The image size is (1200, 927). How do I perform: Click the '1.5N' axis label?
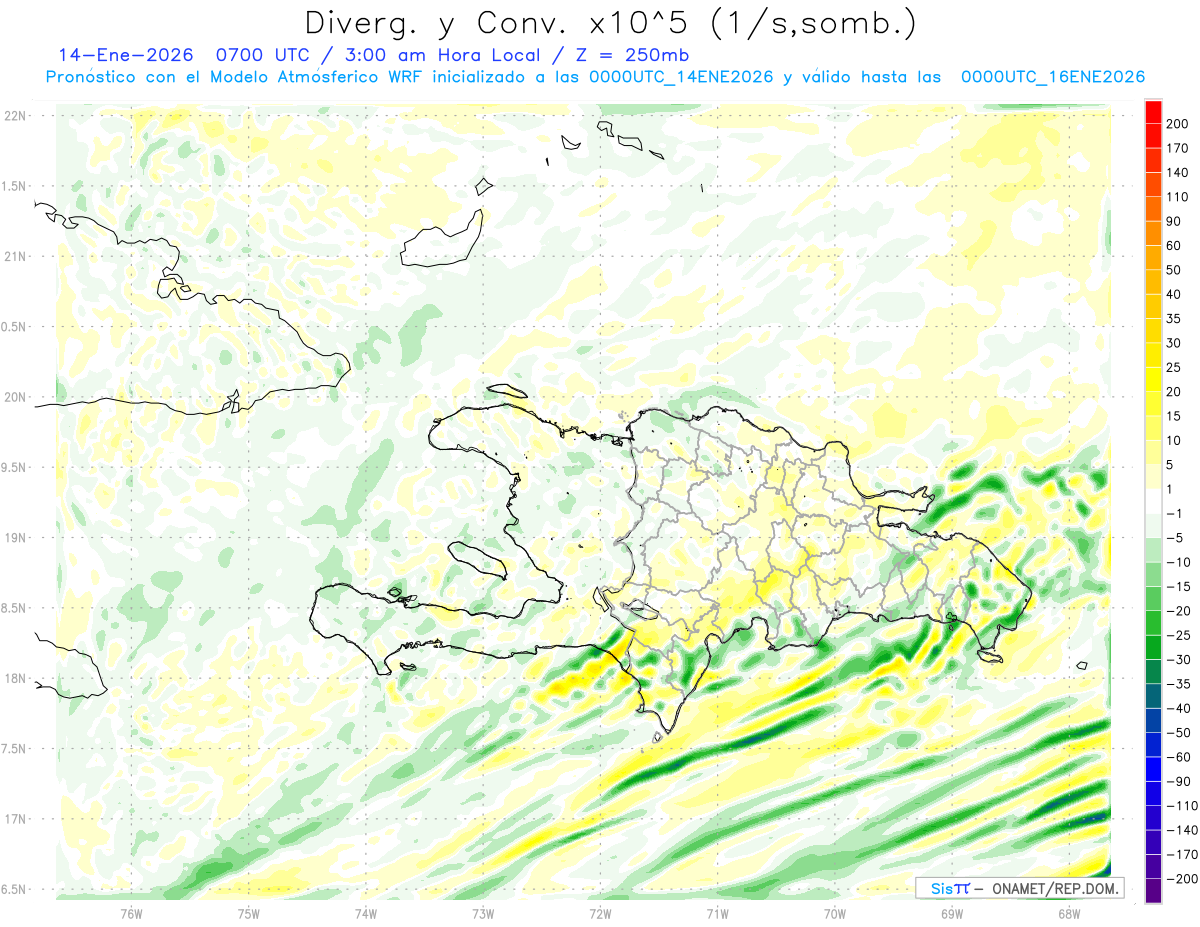[x=14, y=186]
